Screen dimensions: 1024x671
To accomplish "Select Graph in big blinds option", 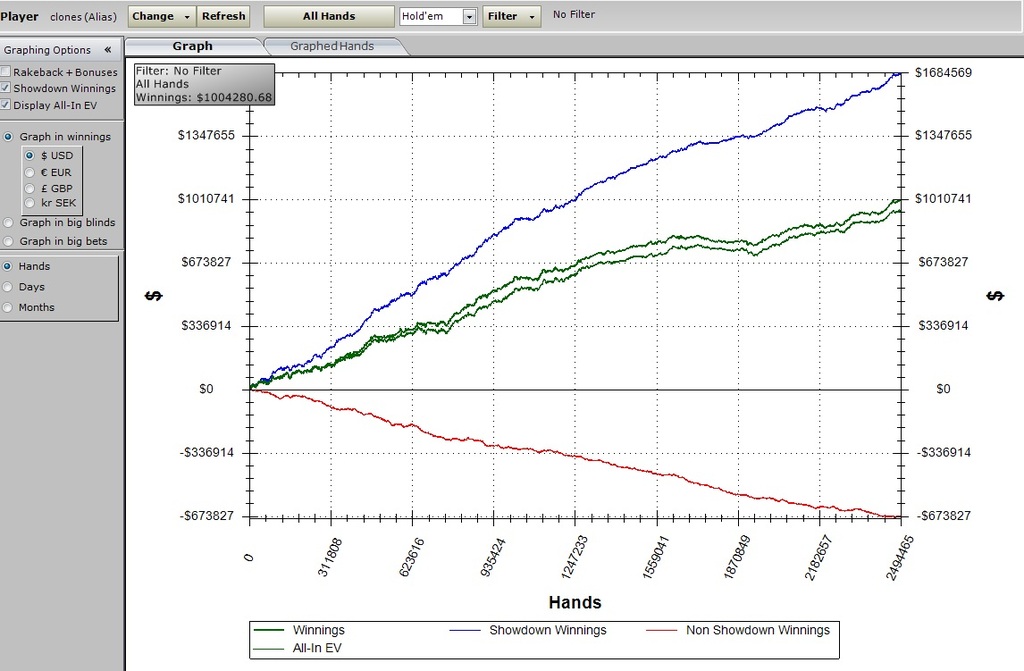I will pos(9,223).
